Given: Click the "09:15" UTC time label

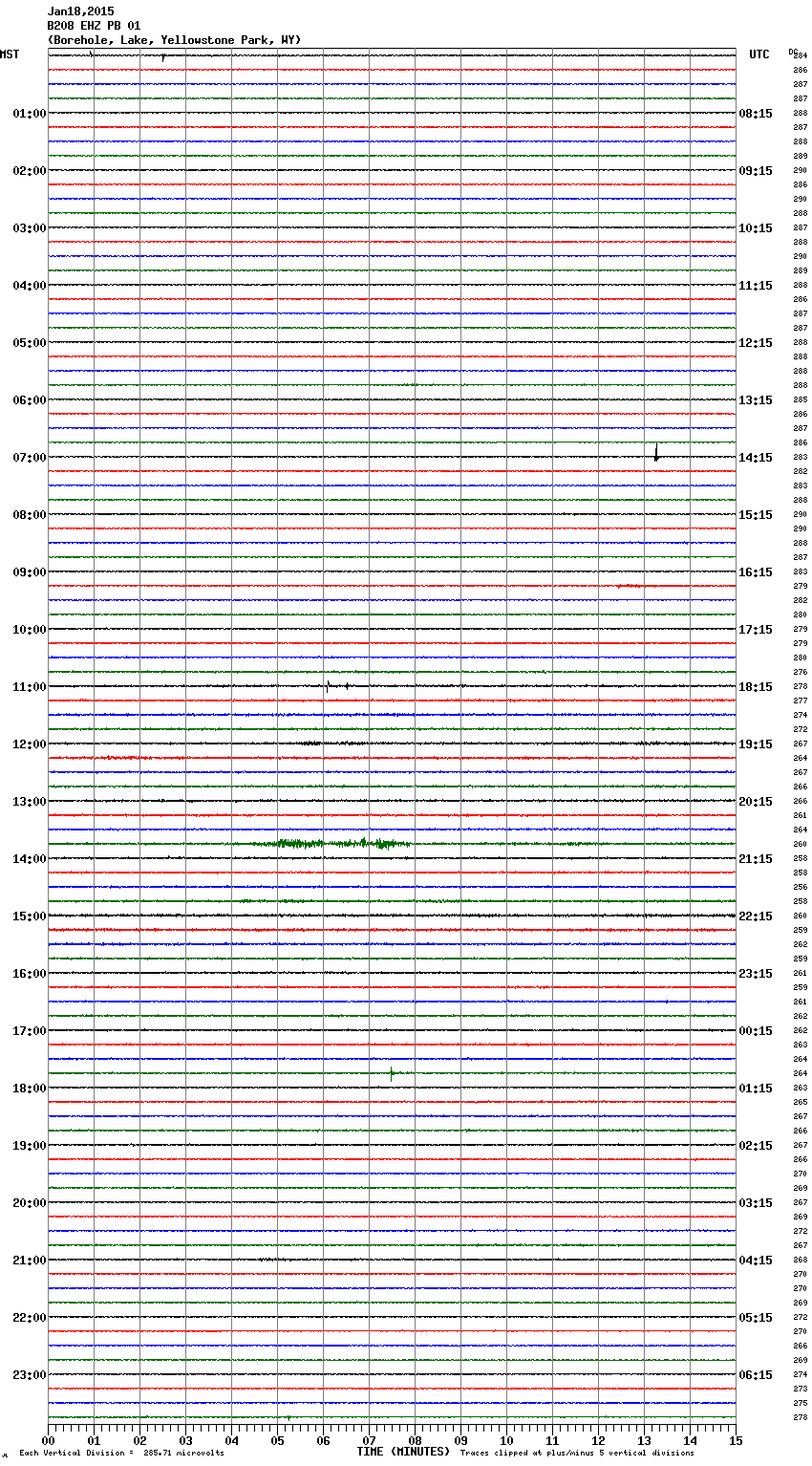Looking at the screenshot, I should pos(756,171).
